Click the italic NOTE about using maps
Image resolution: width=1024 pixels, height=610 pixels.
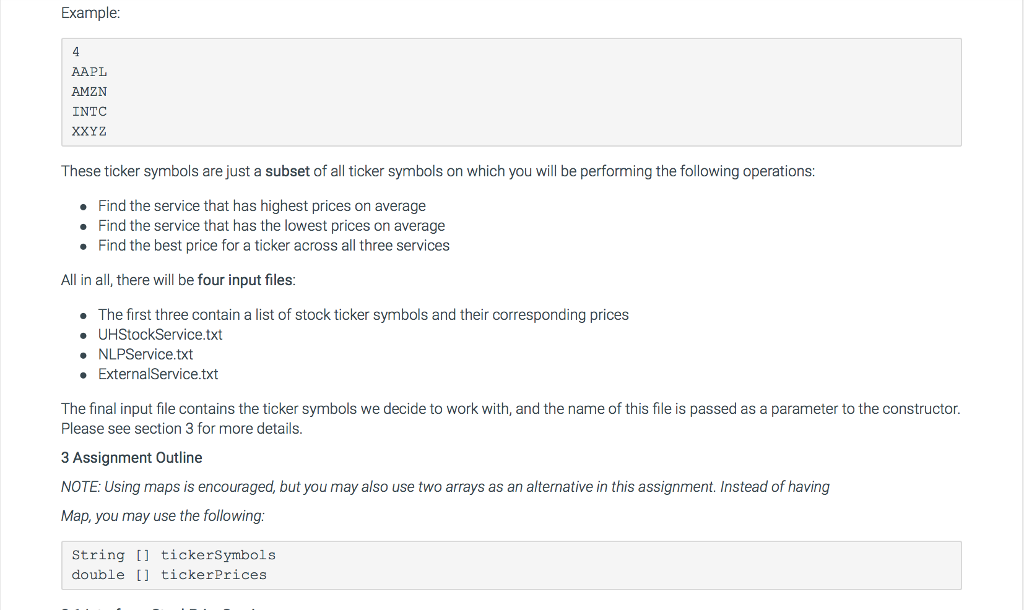[445, 487]
